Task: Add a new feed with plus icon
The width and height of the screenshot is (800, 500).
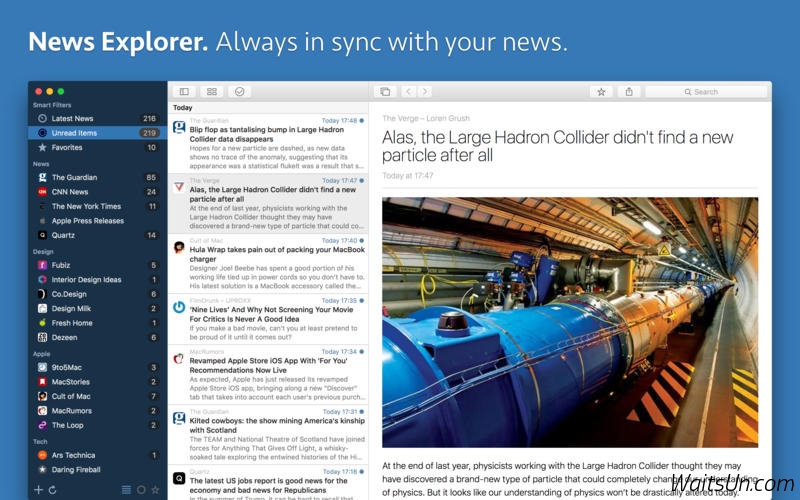Action: (x=39, y=489)
